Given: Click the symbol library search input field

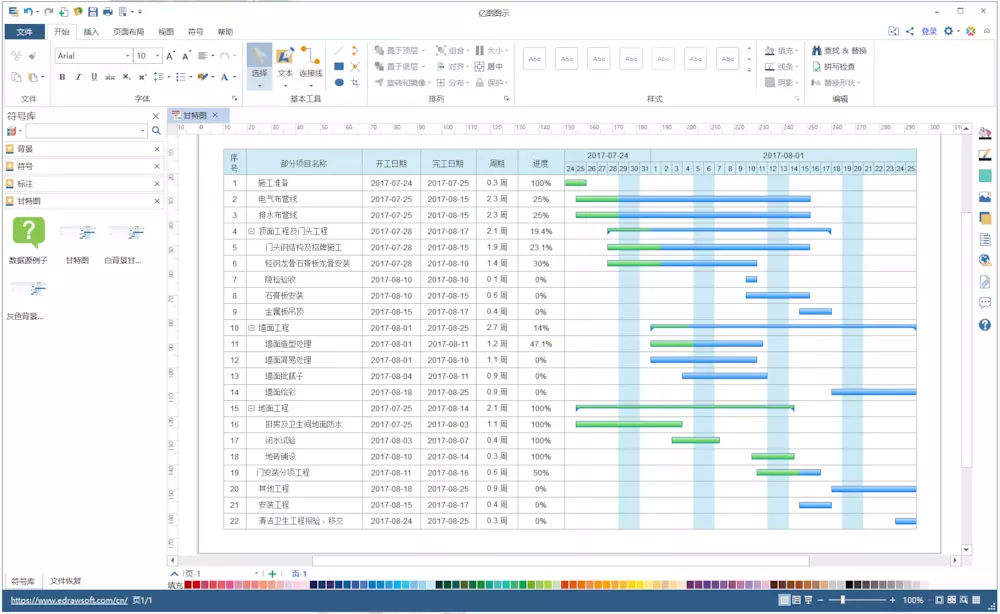Looking at the screenshot, I should tap(86, 131).
